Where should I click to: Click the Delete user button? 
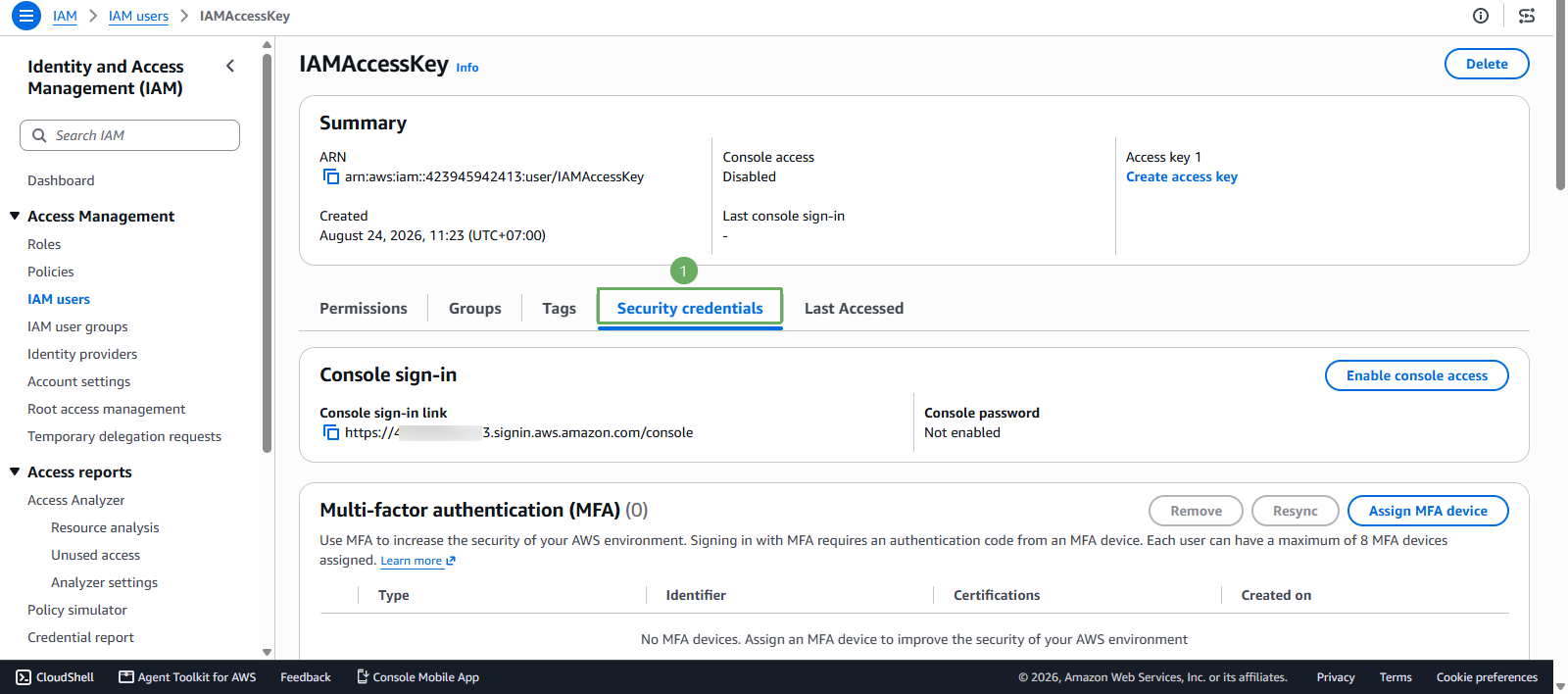coord(1487,64)
